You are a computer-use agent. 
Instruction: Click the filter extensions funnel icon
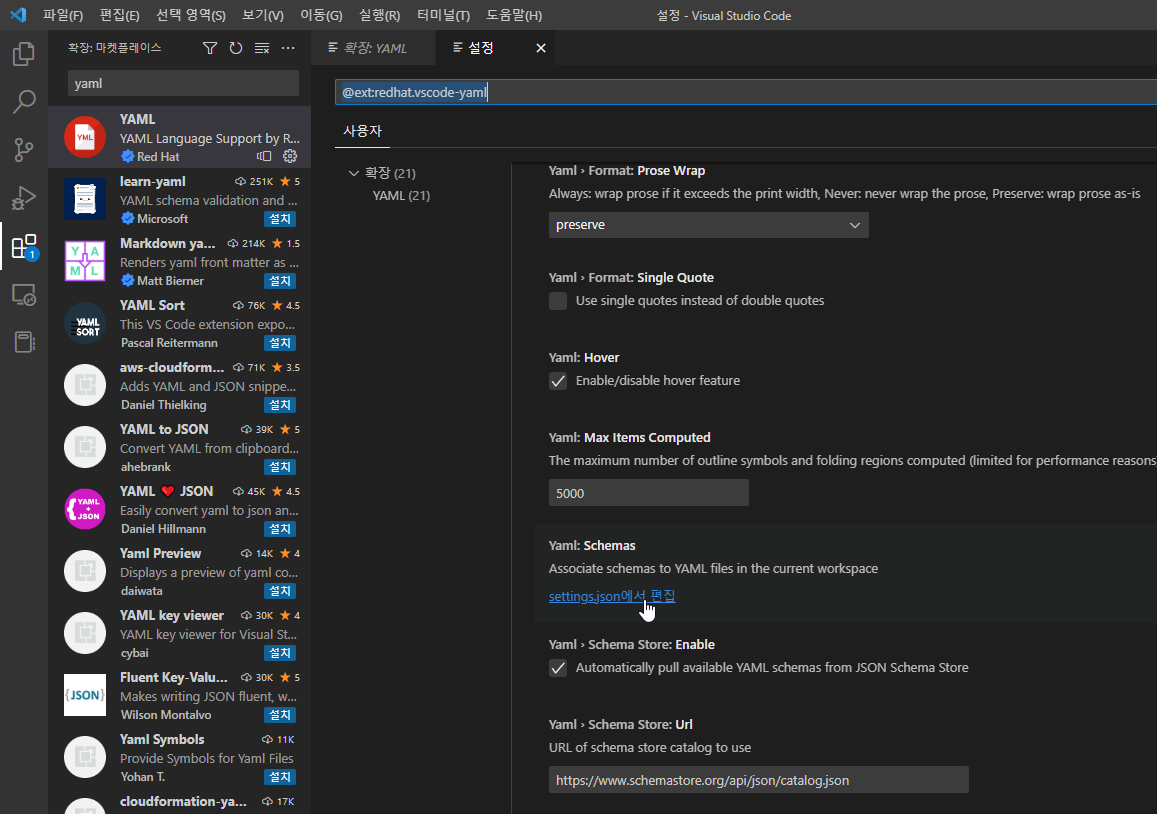(210, 48)
